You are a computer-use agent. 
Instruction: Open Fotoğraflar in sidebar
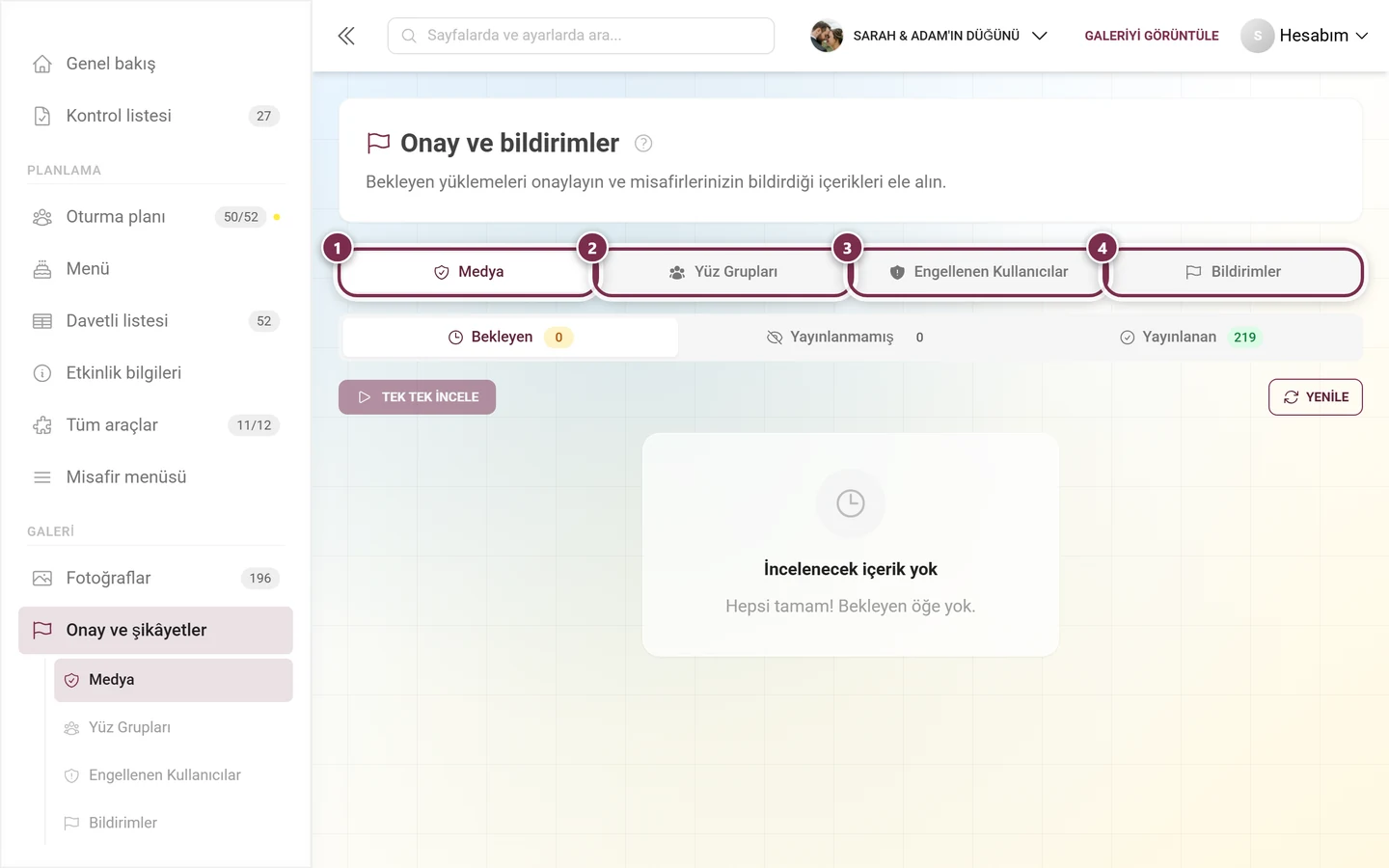[x=155, y=579]
